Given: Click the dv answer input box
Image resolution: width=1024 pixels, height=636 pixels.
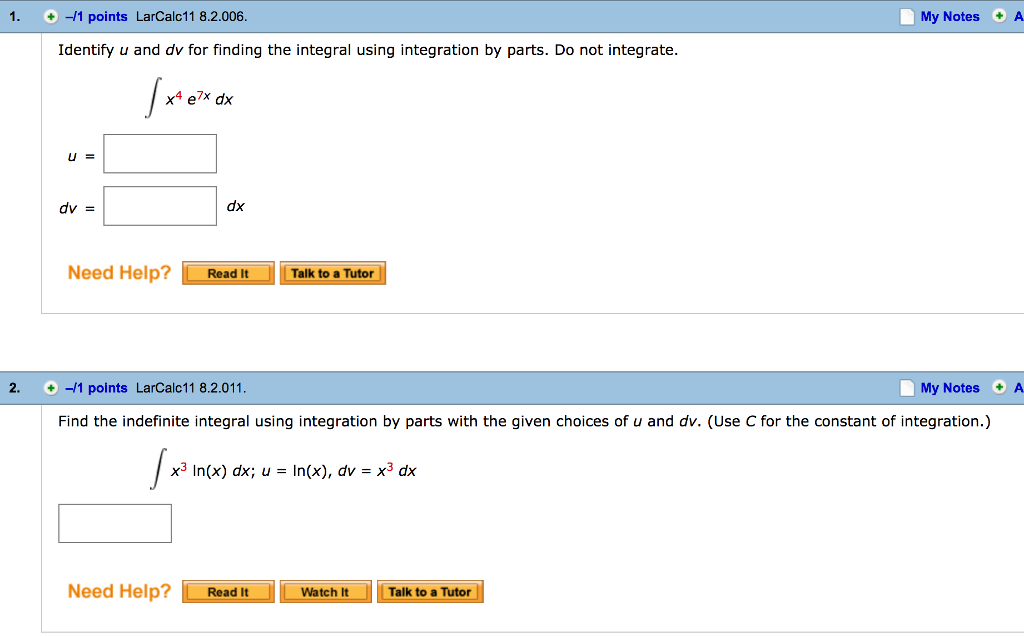Looking at the screenshot, I should click(160, 205).
